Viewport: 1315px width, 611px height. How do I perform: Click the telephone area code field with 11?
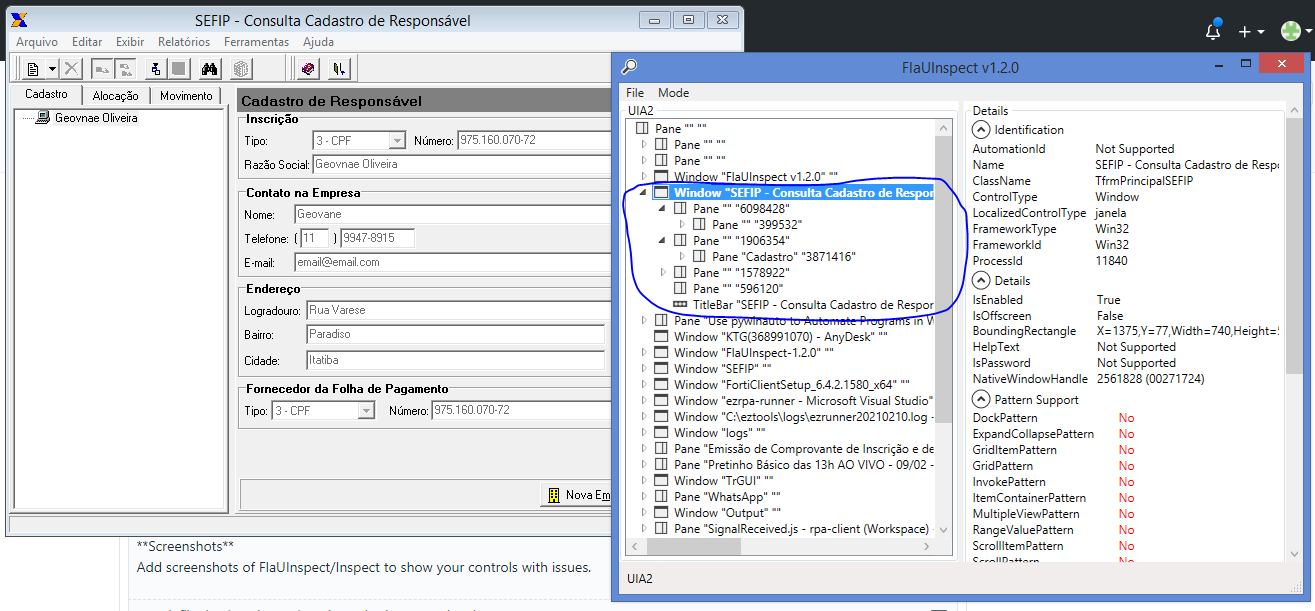[315, 239]
